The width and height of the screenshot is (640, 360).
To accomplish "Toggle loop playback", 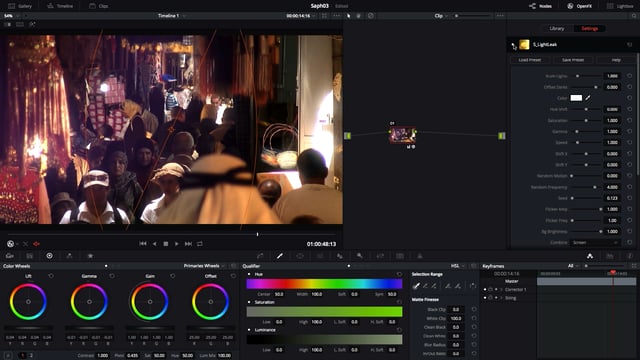I will pos(200,244).
